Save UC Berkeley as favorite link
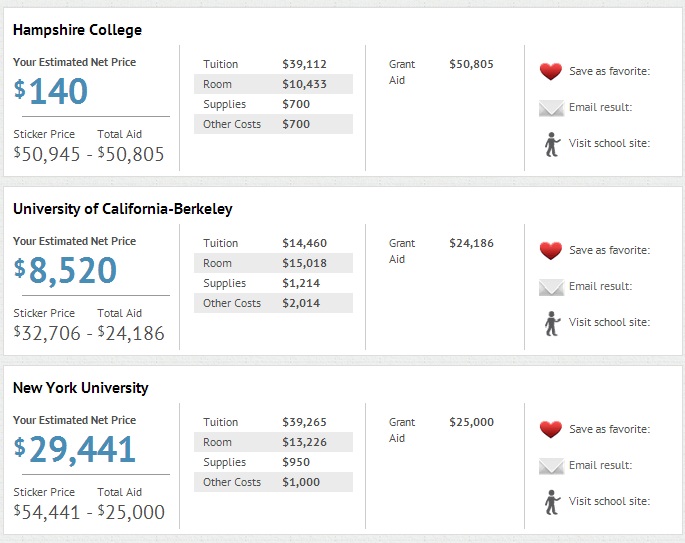Viewport: 685px width, 543px height. [x=609, y=250]
